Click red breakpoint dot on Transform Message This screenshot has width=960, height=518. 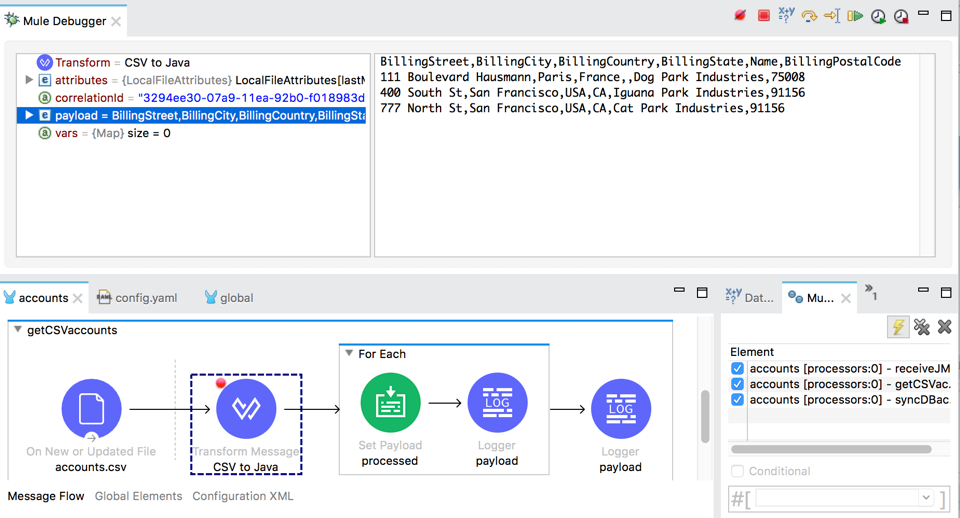coord(221,383)
